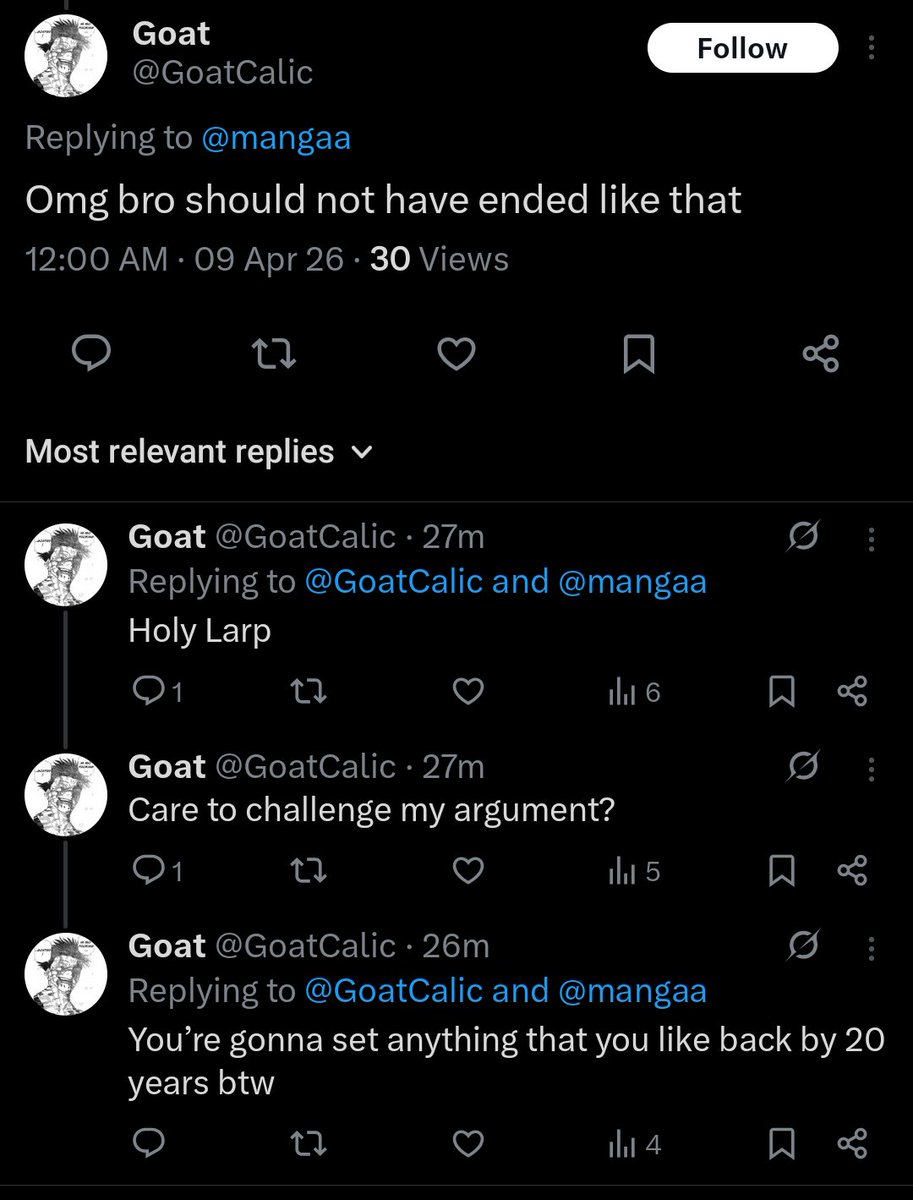
Task: Open the @mangaa profile link in main tweet
Action: point(276,137)
